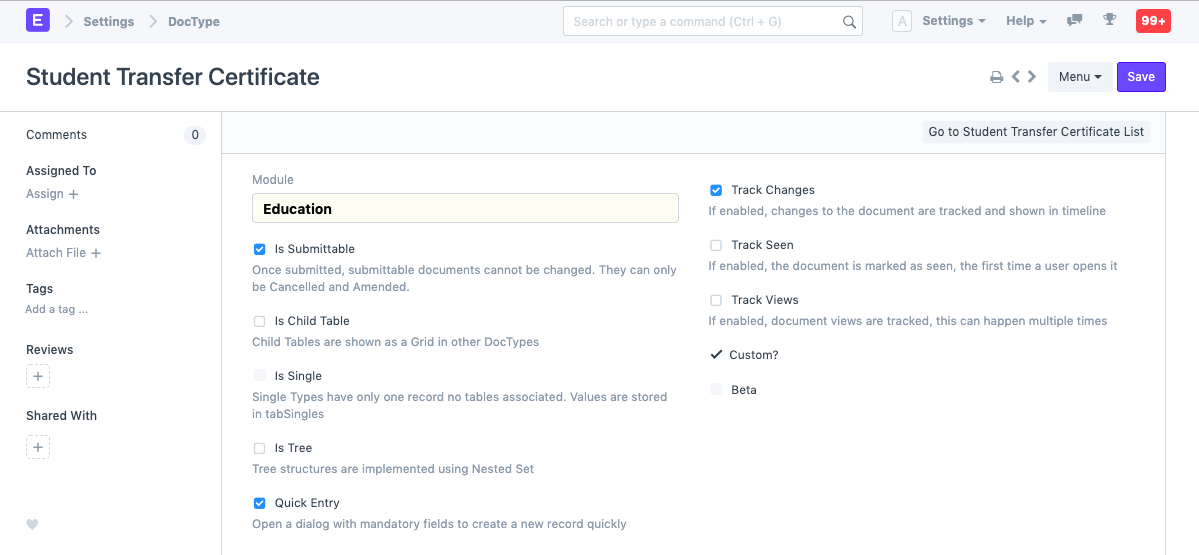Click the comments count badge 0
The image size is (1199, 555).
pyautogui.click(x=194, y=135)
